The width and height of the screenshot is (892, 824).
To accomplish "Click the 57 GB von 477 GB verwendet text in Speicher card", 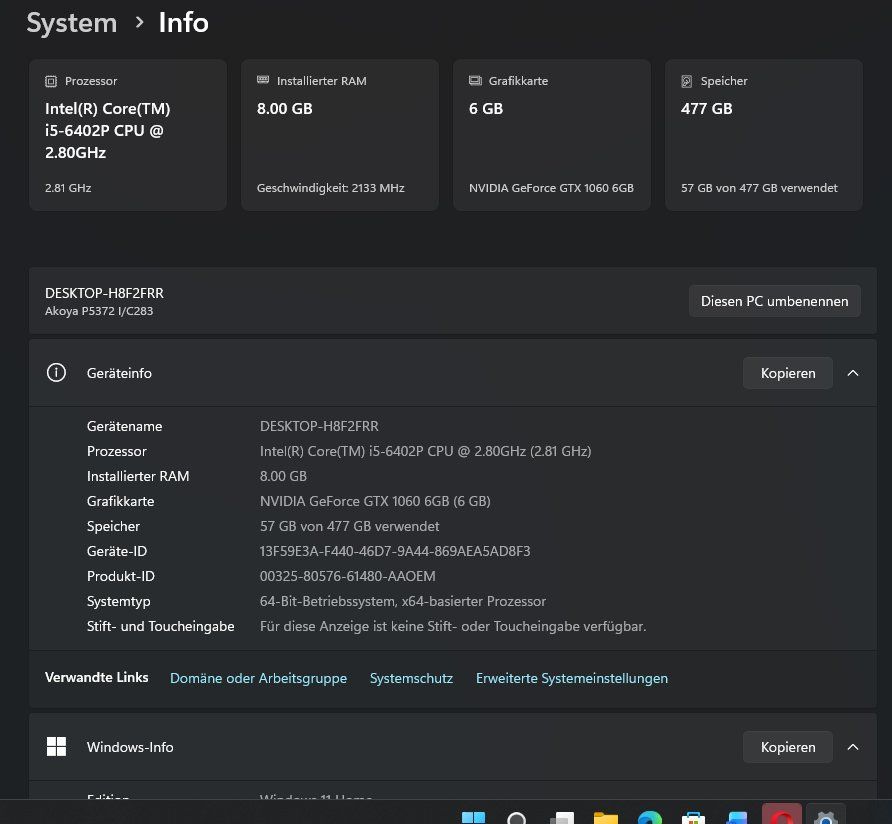I will click(x=759, y=188).
